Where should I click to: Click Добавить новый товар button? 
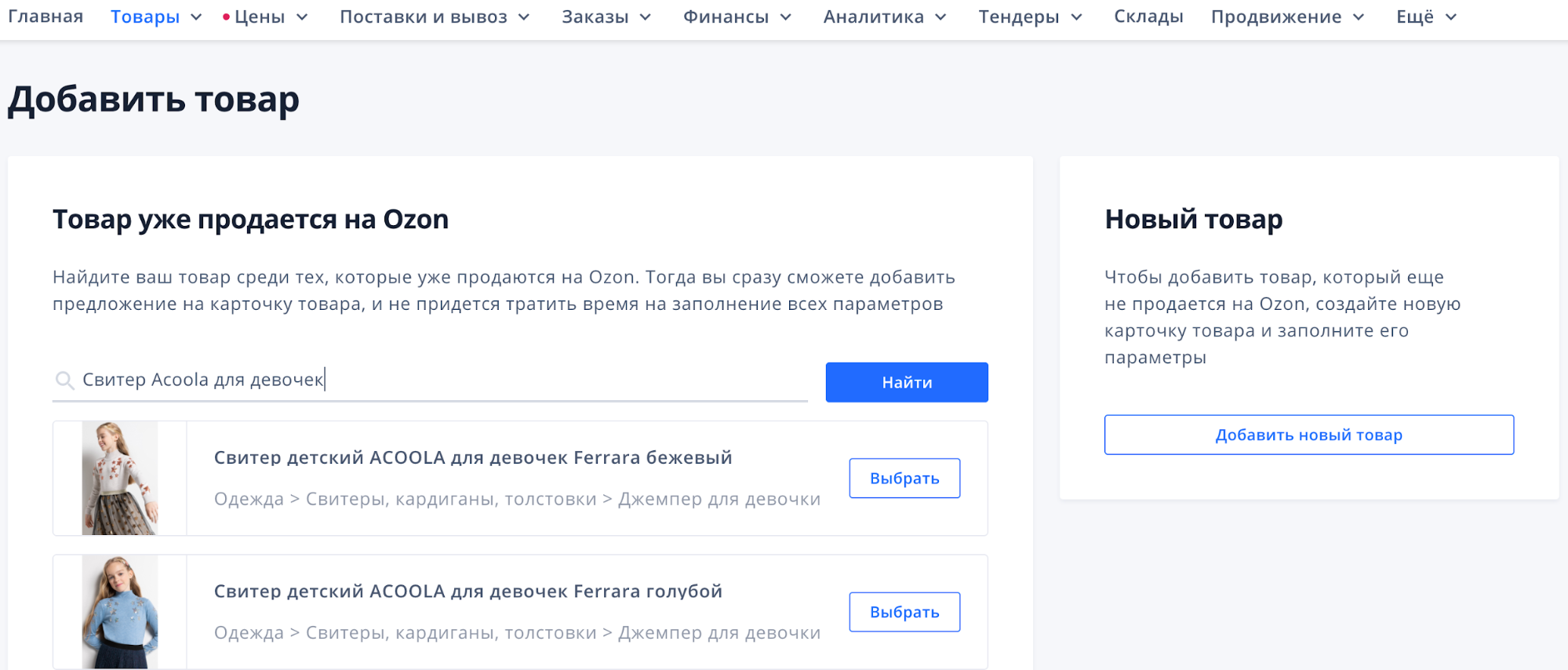pos(1309,435)
